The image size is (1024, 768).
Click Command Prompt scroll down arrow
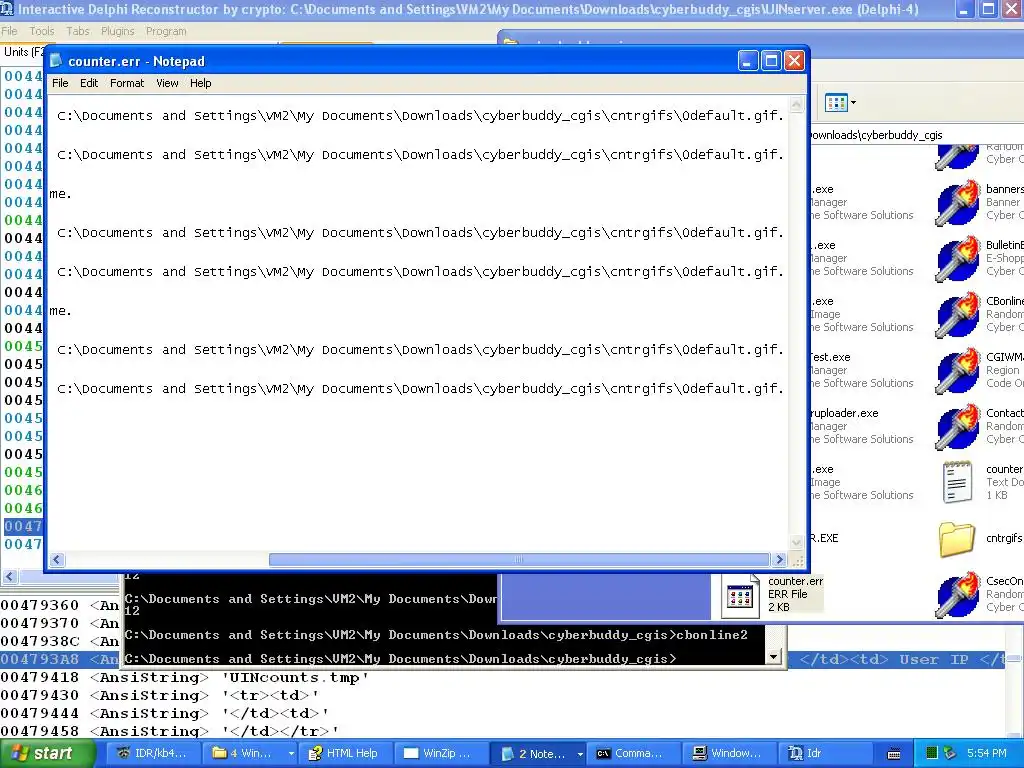click(x=774, y=657)
